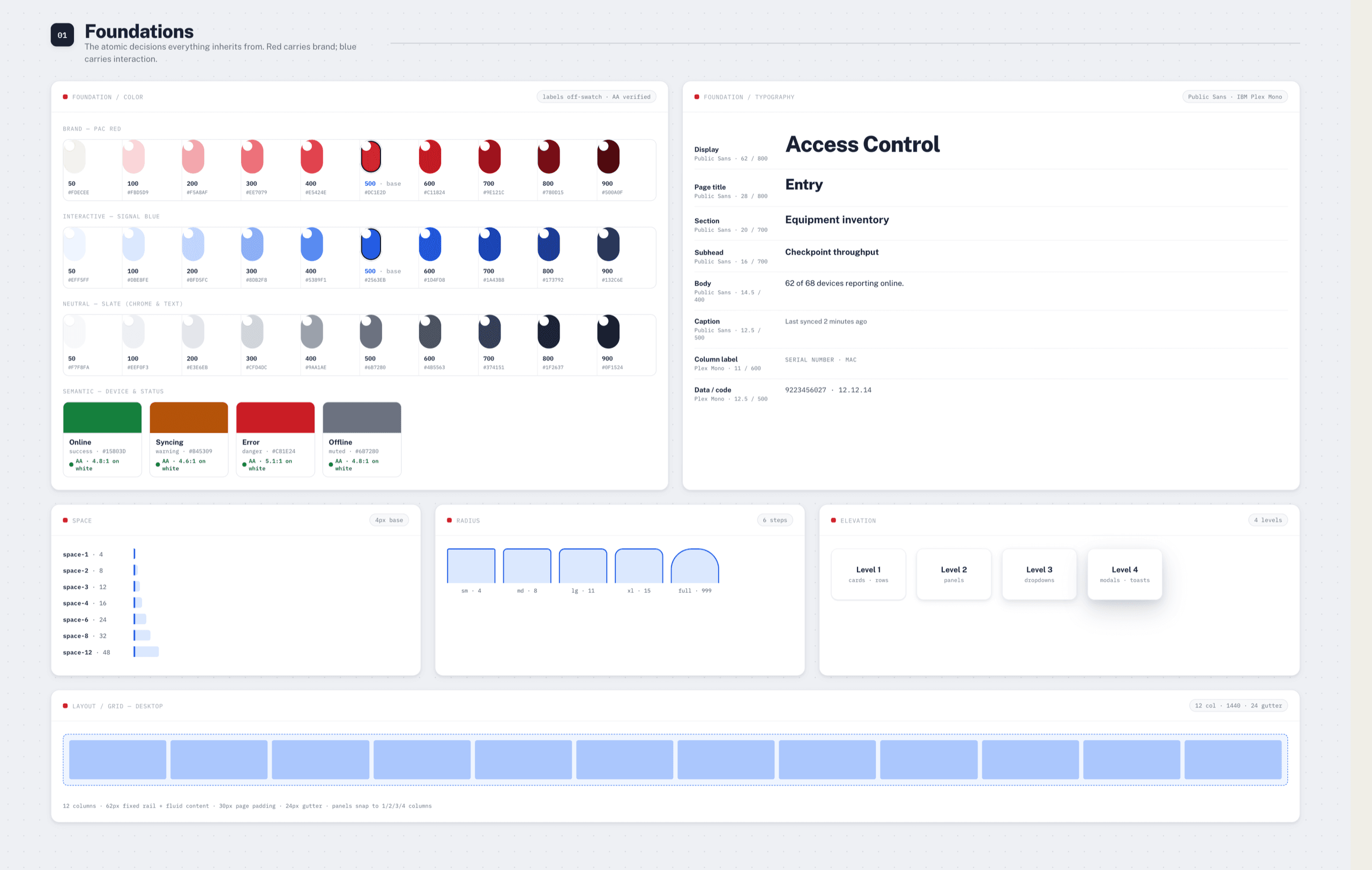
Task: Click the Level 3 dropdowns elevation card
Action: [x=1039, y=574]
